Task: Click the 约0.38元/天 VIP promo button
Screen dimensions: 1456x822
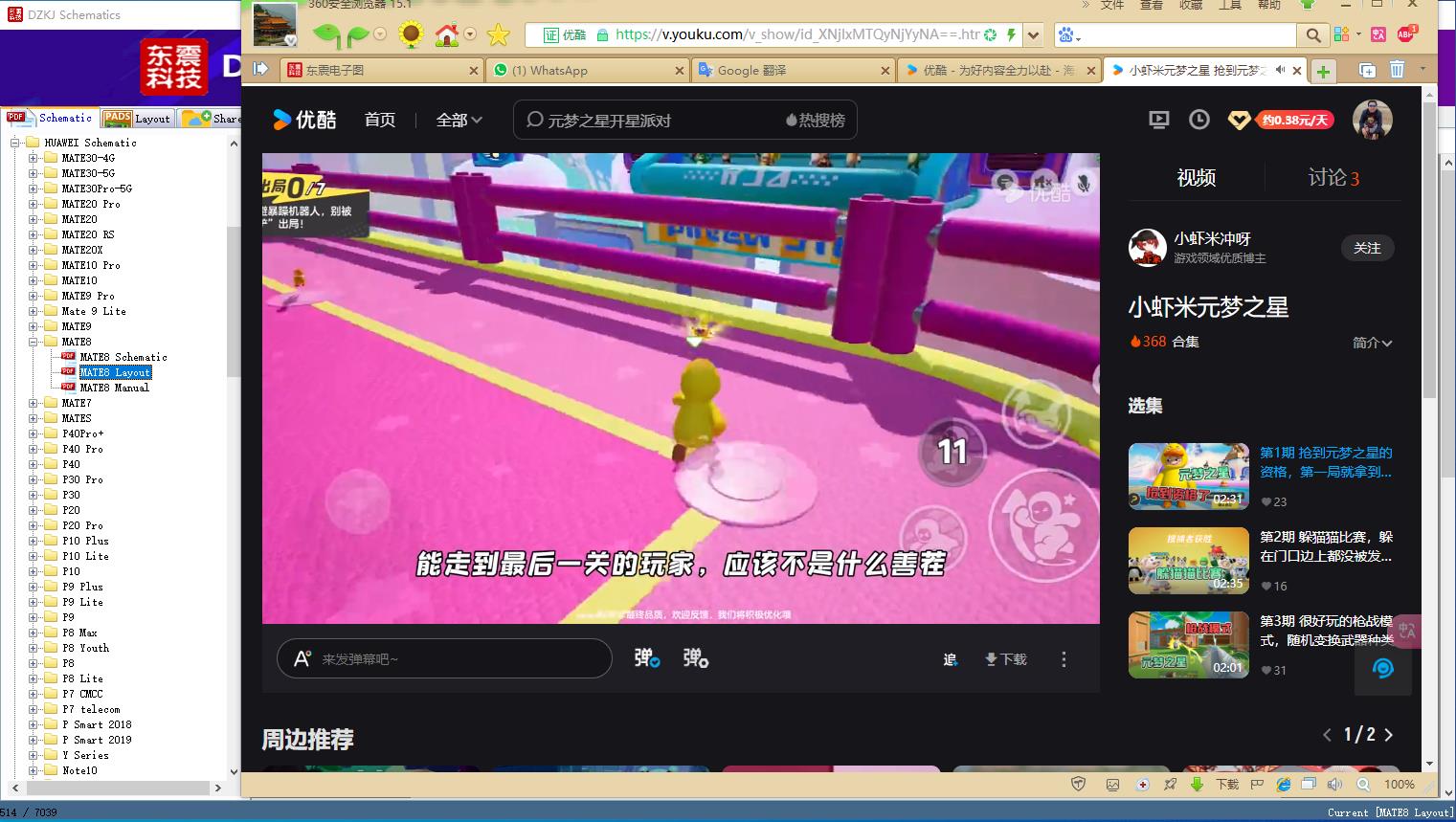Action: pyautogui.click(x=1294, y=120)
